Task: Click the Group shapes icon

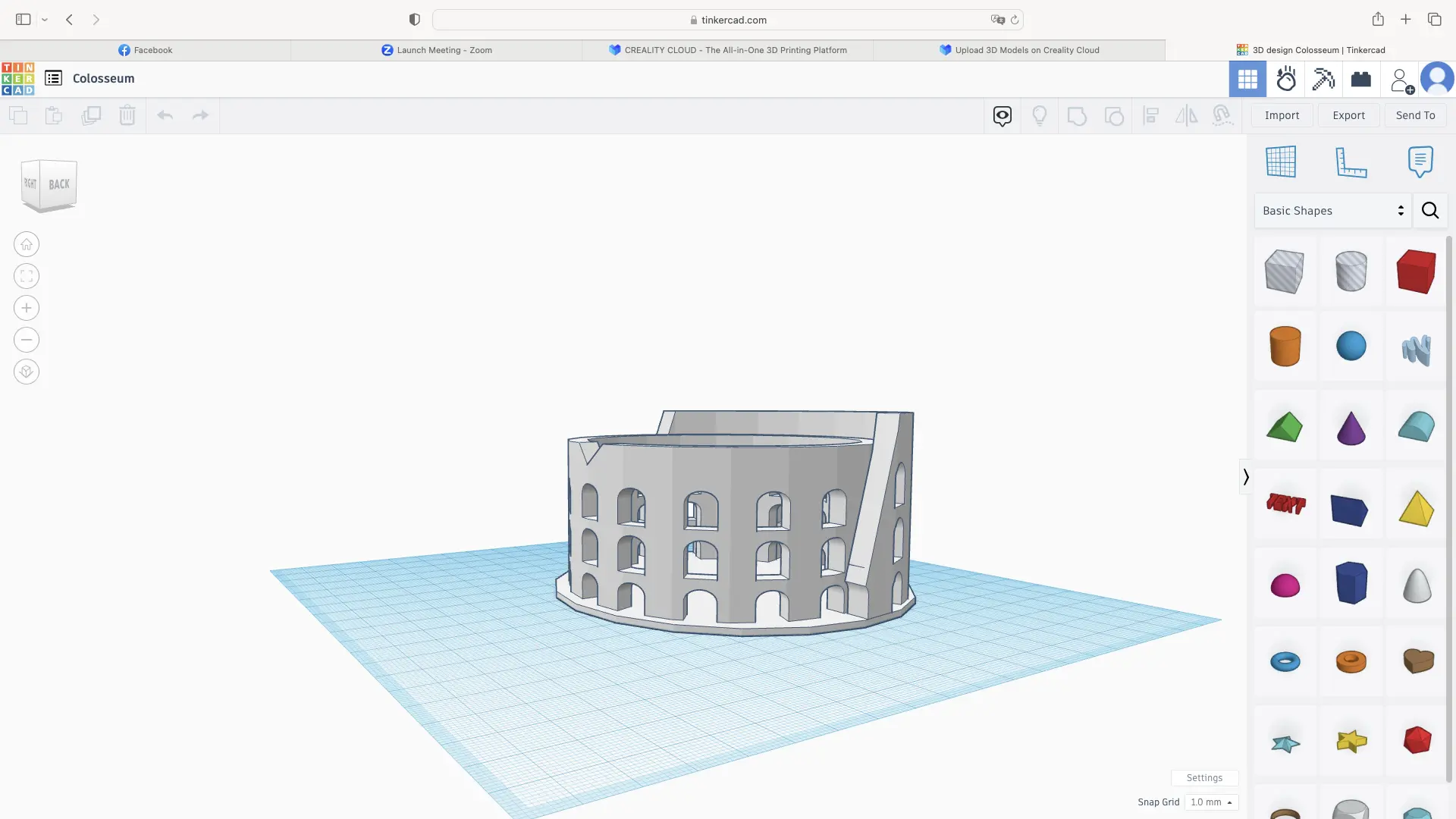Action: [1077, 116]
